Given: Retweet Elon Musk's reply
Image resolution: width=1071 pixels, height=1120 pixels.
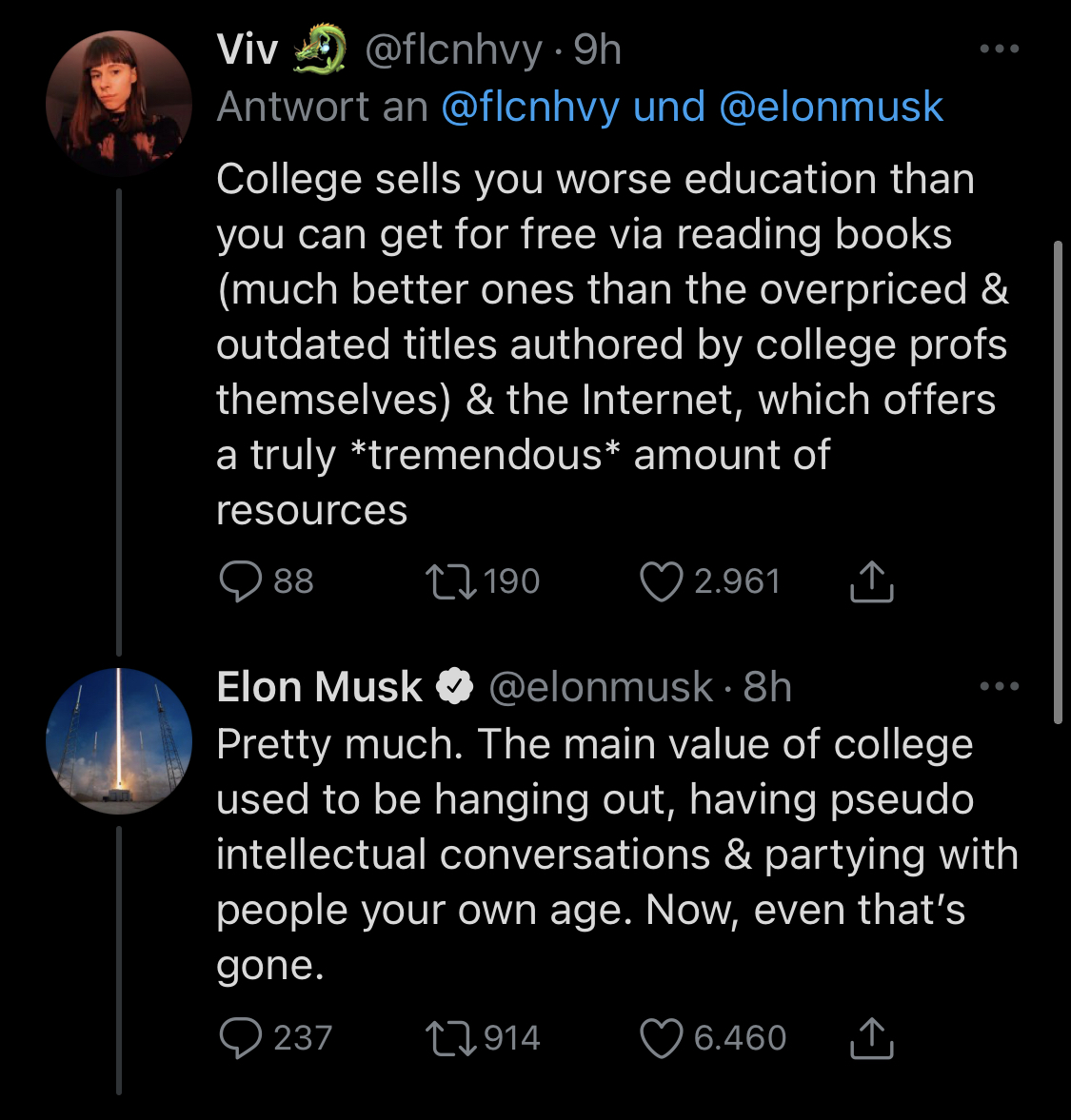Looking at the screenshot, I should (x=451, y=1038).
